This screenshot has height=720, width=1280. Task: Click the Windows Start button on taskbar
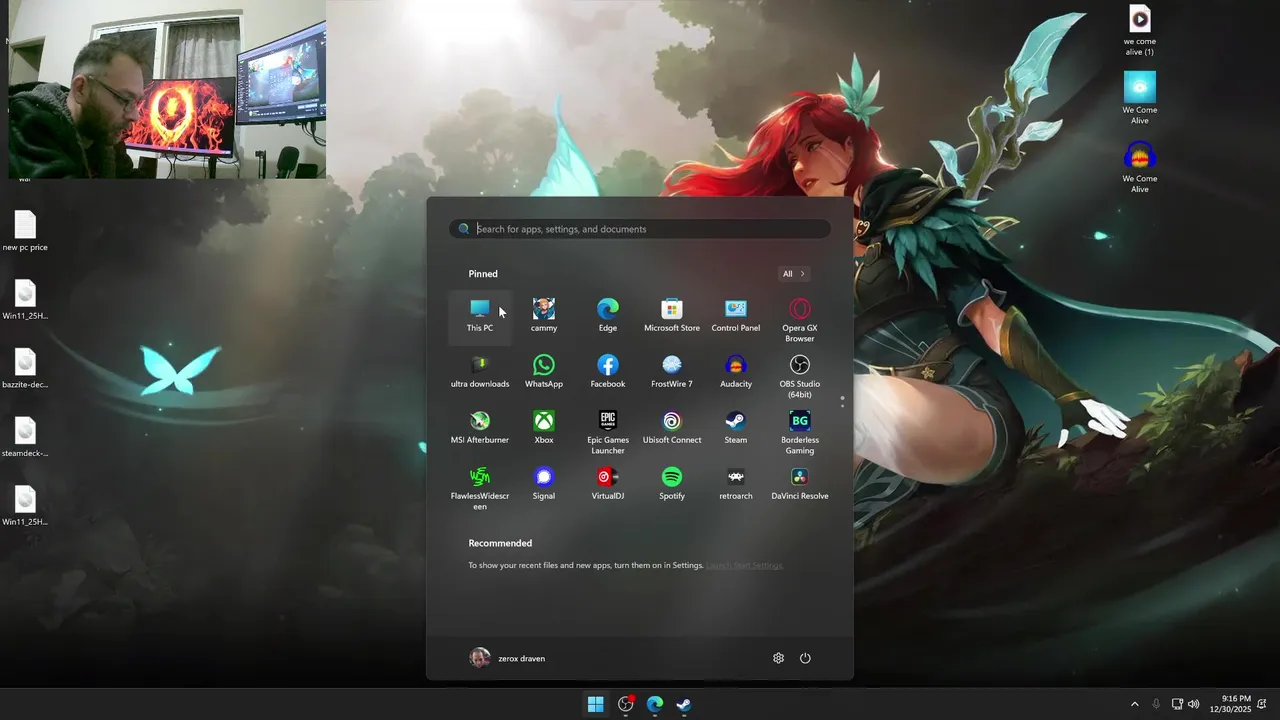596,704
